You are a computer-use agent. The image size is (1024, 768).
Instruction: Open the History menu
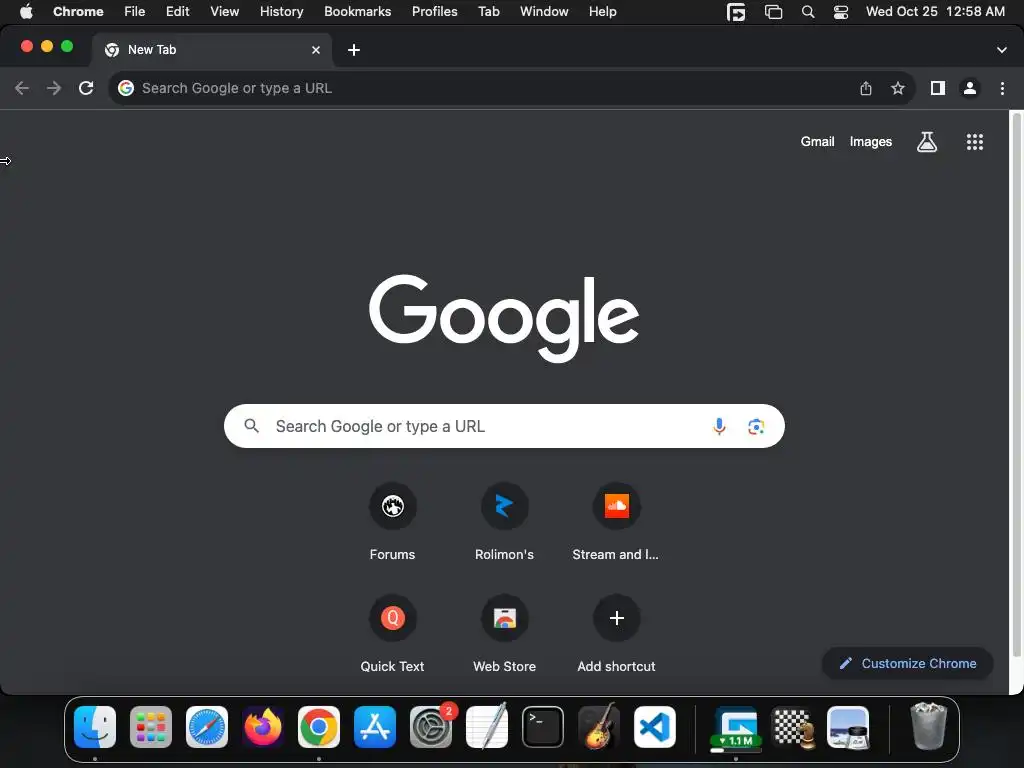point(281,12)
